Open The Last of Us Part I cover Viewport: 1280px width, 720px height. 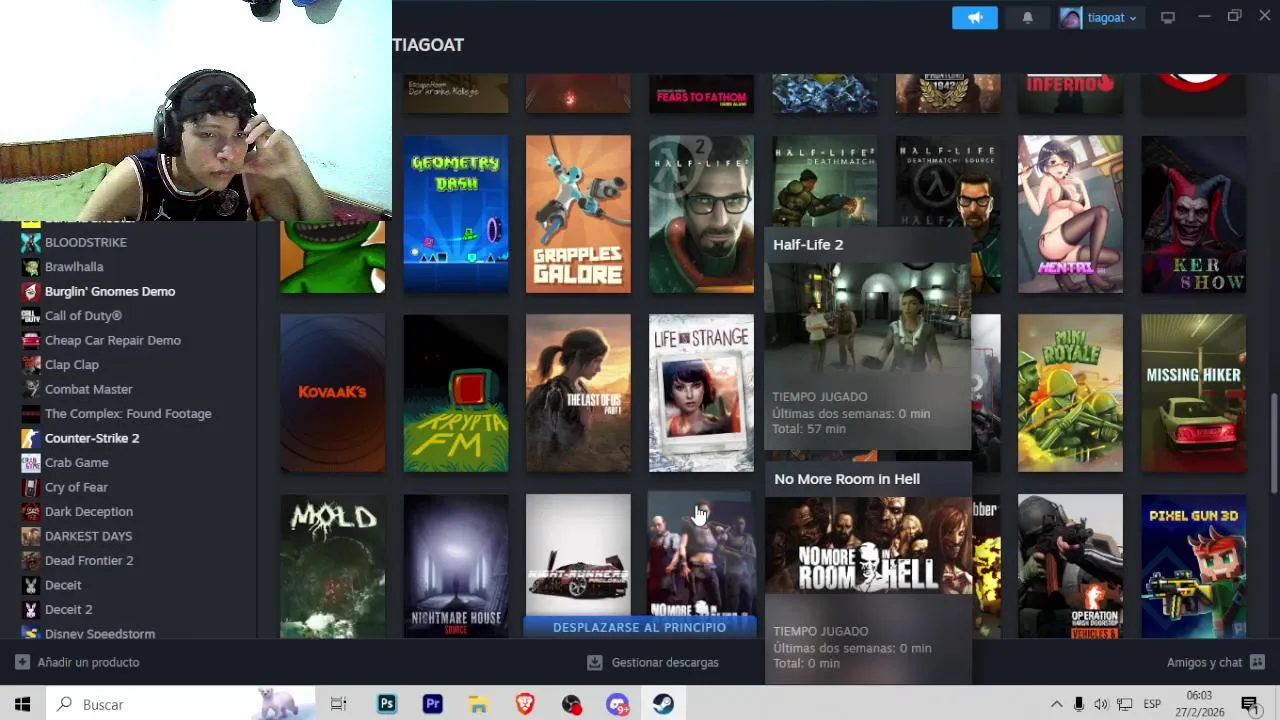point(578,393)
